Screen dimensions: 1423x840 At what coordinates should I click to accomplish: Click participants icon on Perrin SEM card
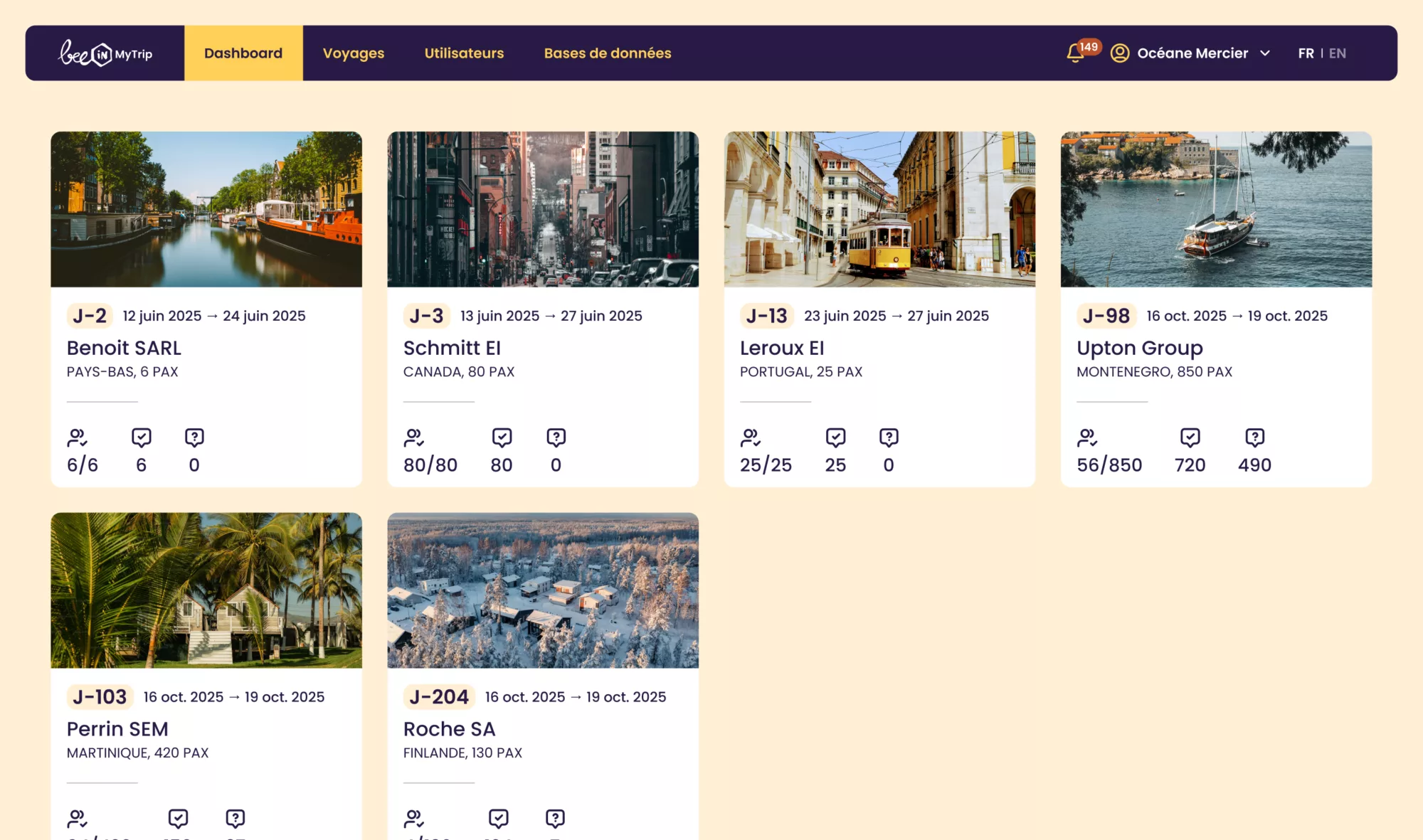(x=77, y=819)
